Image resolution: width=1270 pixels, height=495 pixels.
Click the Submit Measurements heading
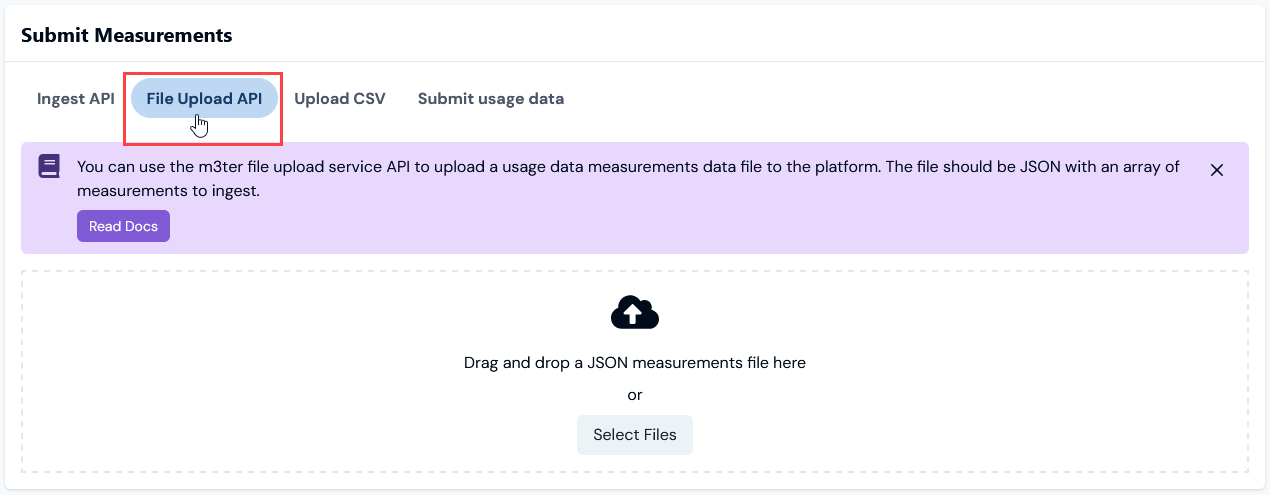(126, 36)
